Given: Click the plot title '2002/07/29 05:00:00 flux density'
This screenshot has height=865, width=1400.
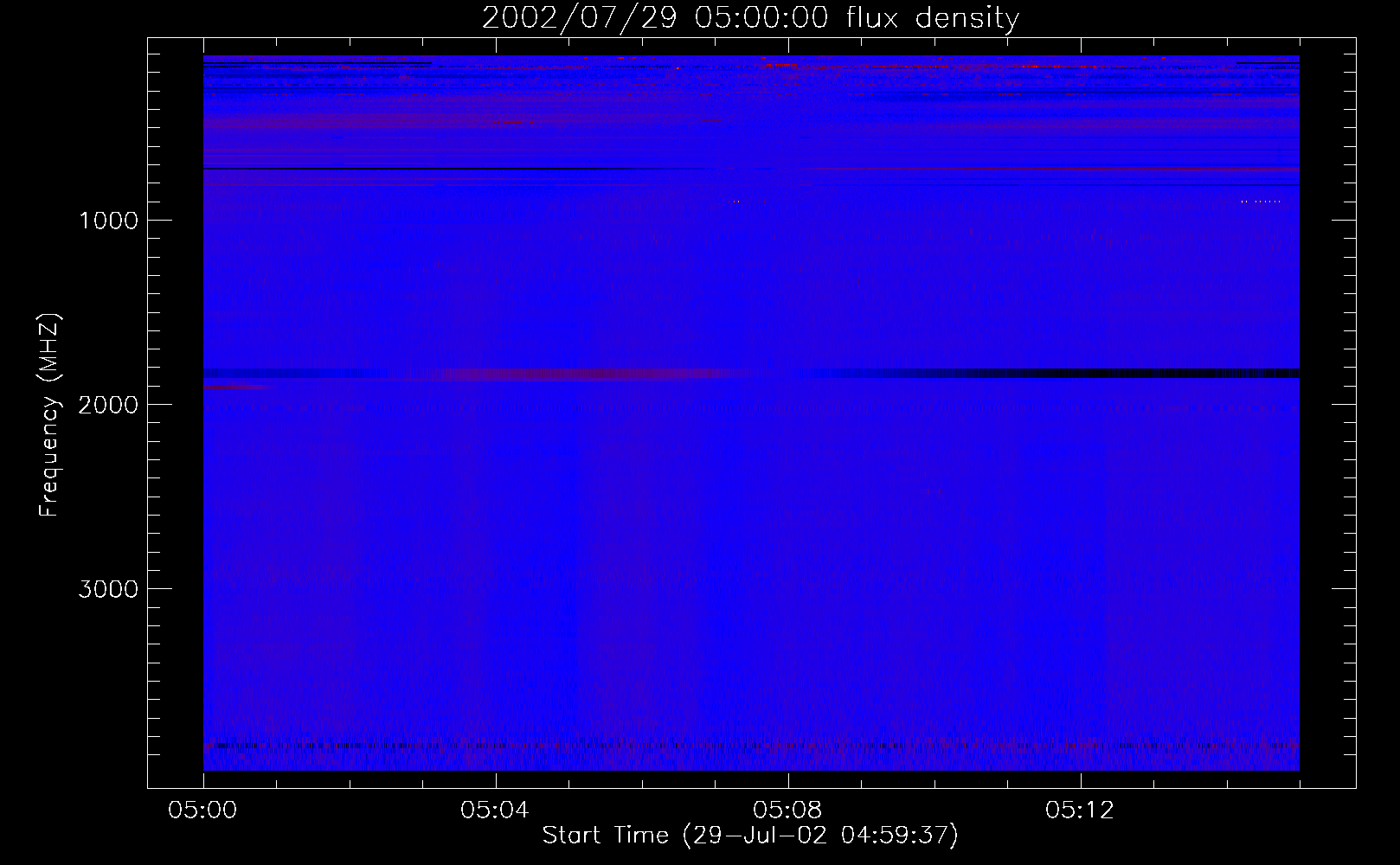Looking at the screenshot, I should 750,17.
